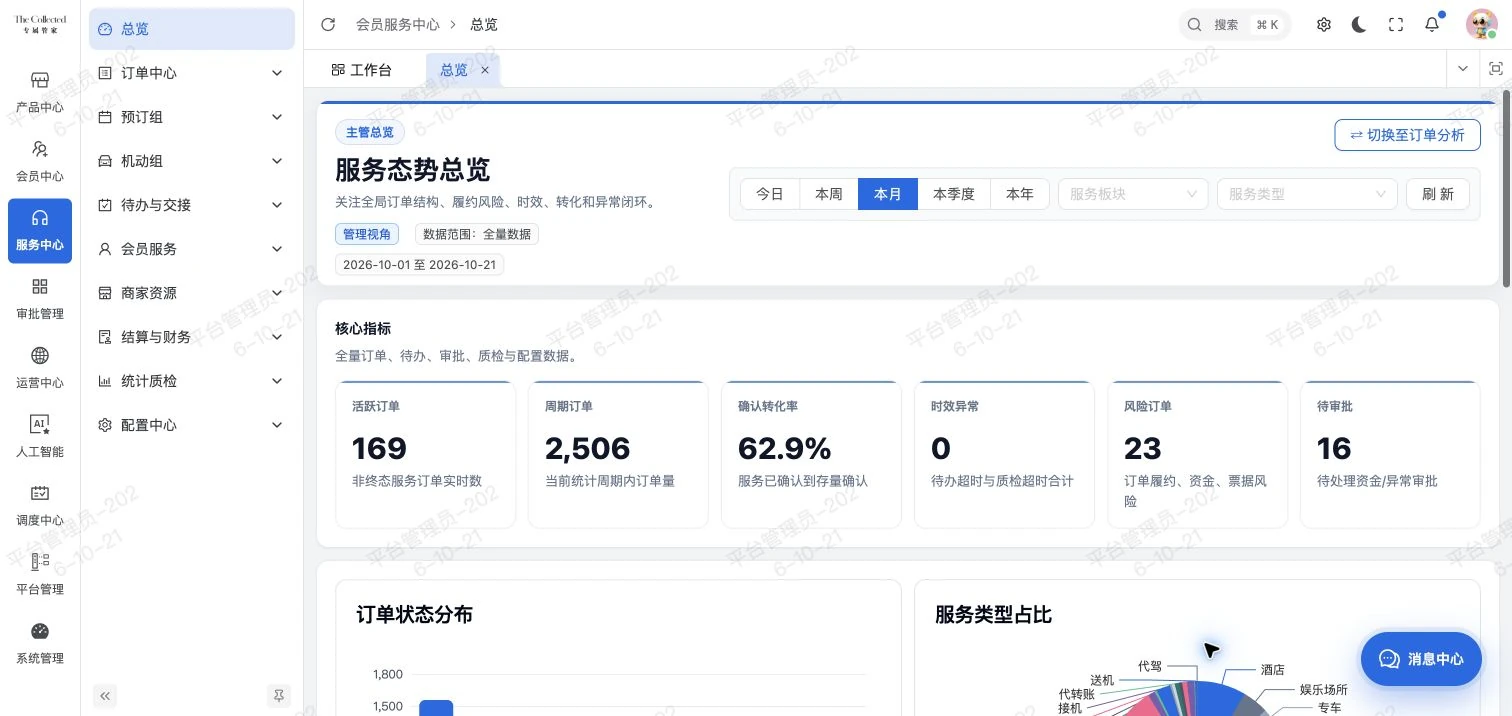Open 平台管理 in the left rail
This screenshot has width=1512, height=716.
pyautogui.click(x=40, y=575)
